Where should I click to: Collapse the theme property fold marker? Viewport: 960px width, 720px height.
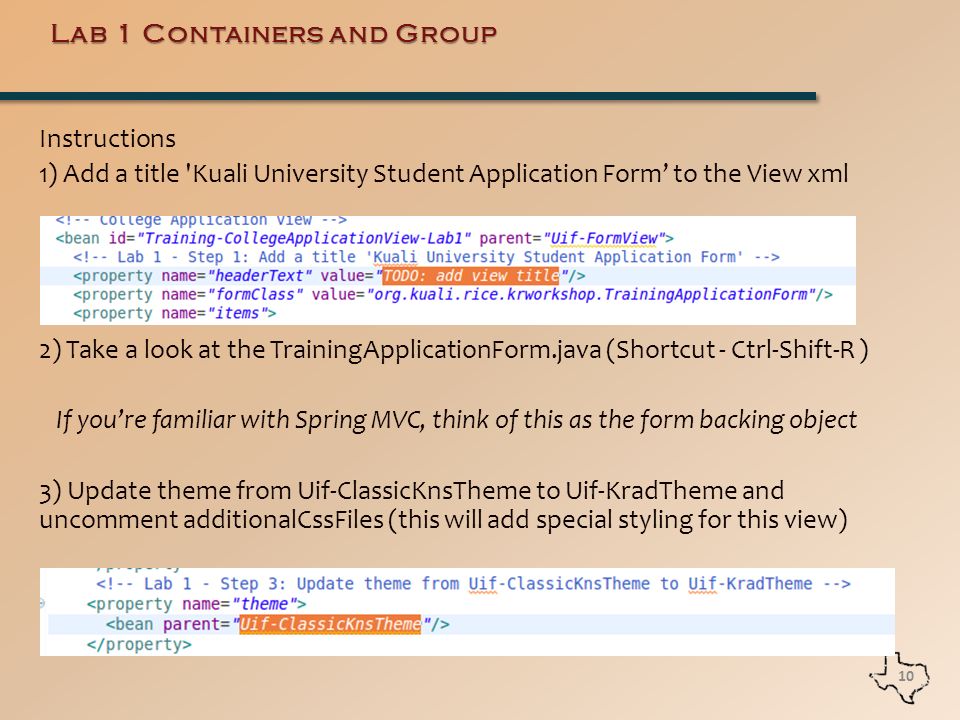(x=42, y=603)
